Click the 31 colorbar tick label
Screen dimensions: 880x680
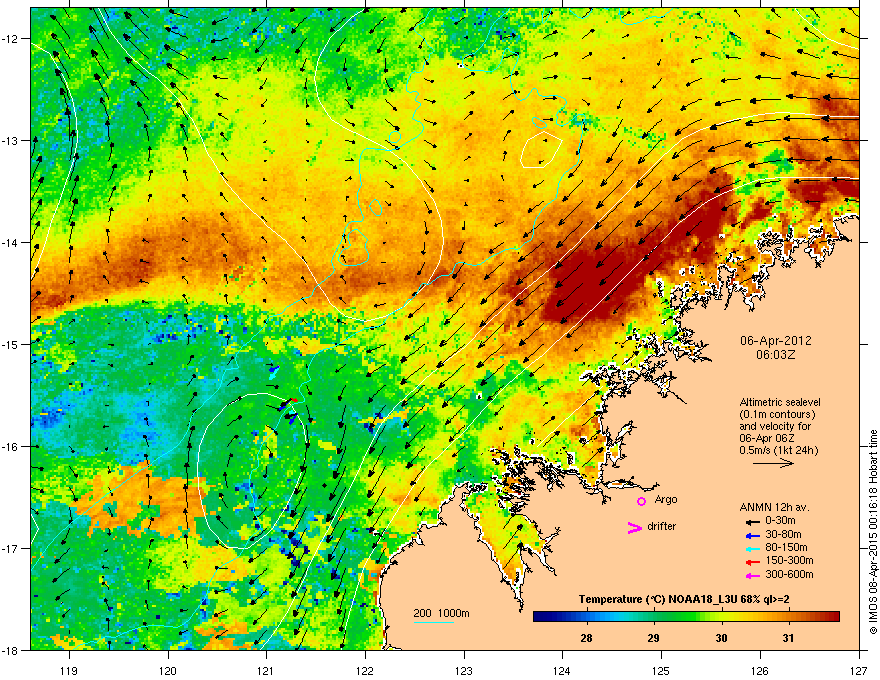(x=788, y=638)
